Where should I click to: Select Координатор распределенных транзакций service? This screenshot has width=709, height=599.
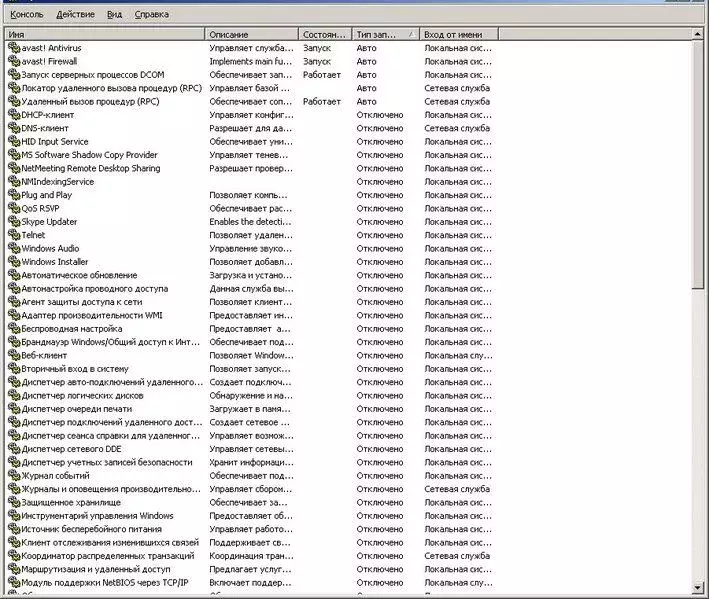[108, 556]
